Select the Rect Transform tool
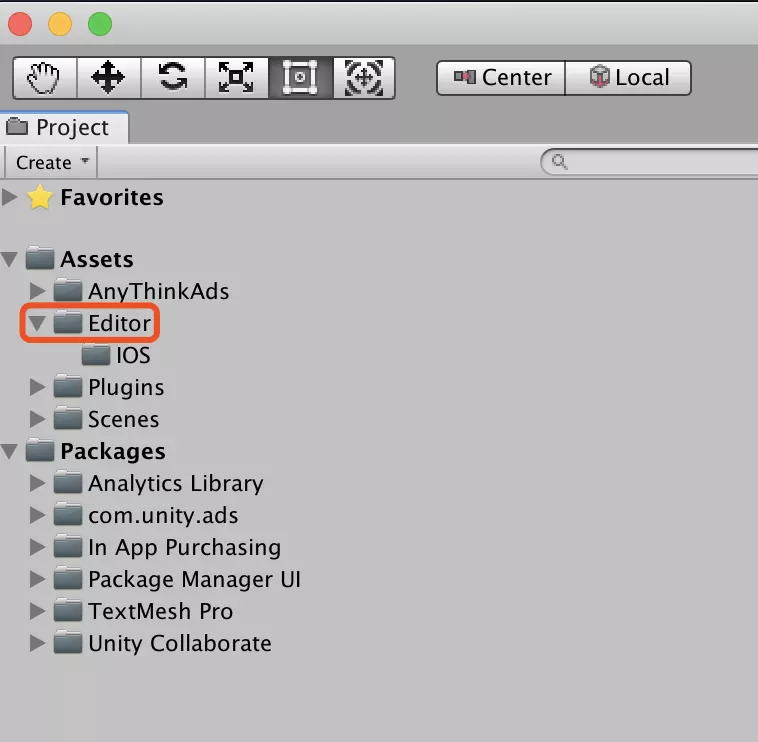This screenshot has height=742, width=758. click(x=300, y=78)
